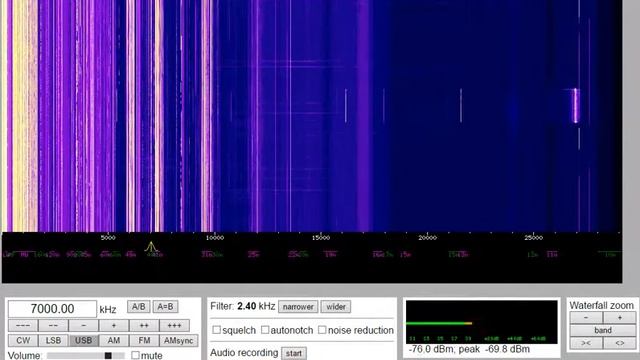Tune down with the triple-minus button

(x=23, y=325)
